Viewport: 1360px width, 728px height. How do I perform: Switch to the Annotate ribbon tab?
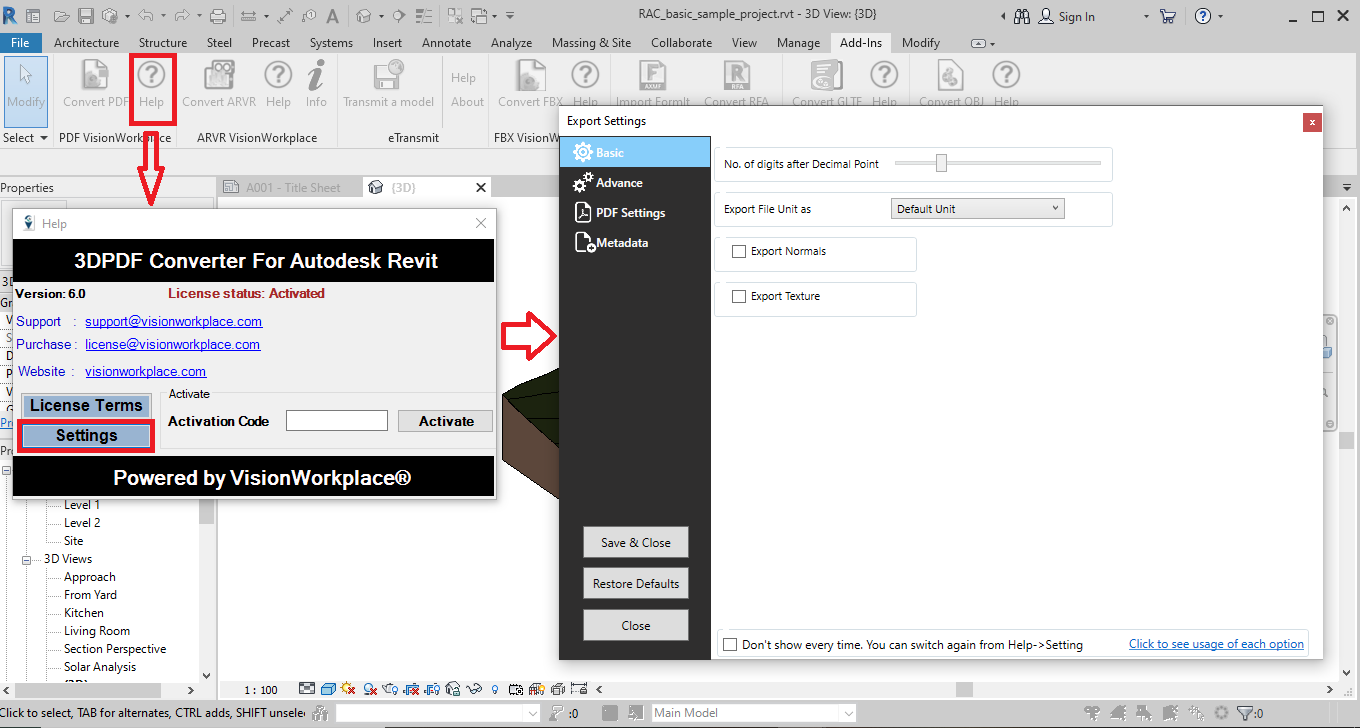point(446,43)
